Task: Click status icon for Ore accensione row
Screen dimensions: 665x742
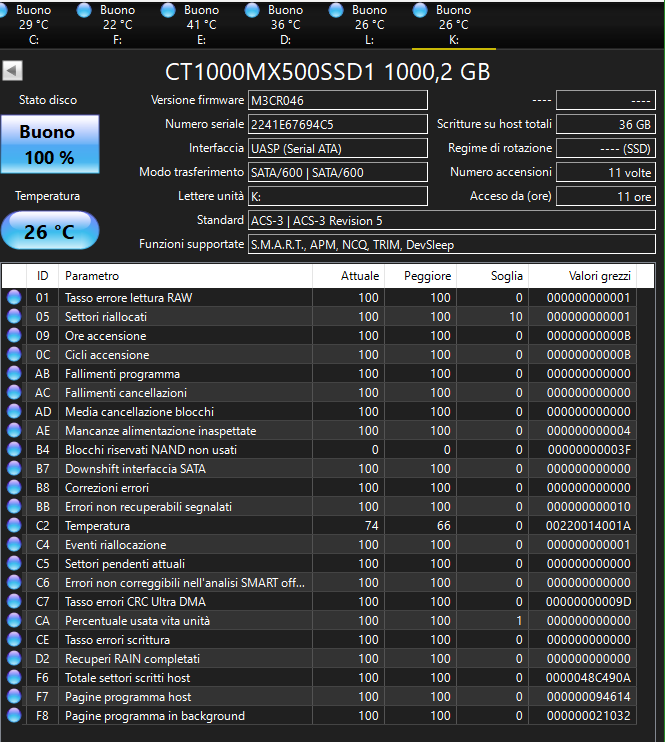Action: click(x=14, y=336)
